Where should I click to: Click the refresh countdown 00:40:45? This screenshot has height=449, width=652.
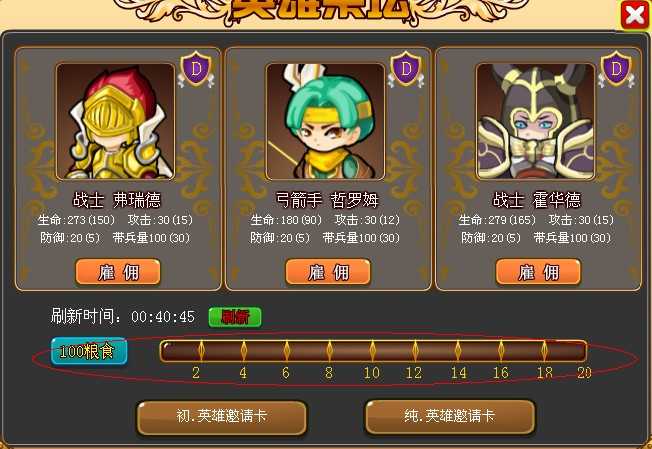click(x=163, y=317)
